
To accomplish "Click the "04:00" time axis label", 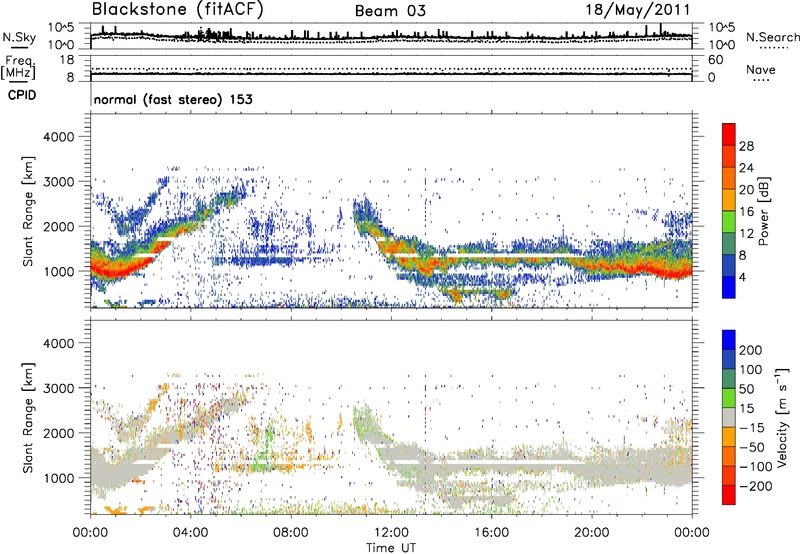I will coord(191,533).
